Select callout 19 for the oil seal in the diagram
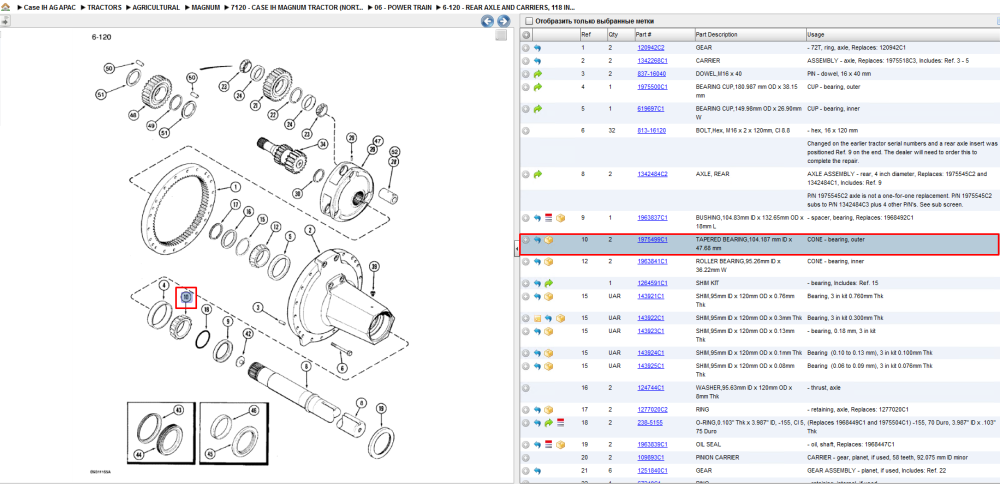The width and height of the screenshot is (1000, 484). point(381,408)
